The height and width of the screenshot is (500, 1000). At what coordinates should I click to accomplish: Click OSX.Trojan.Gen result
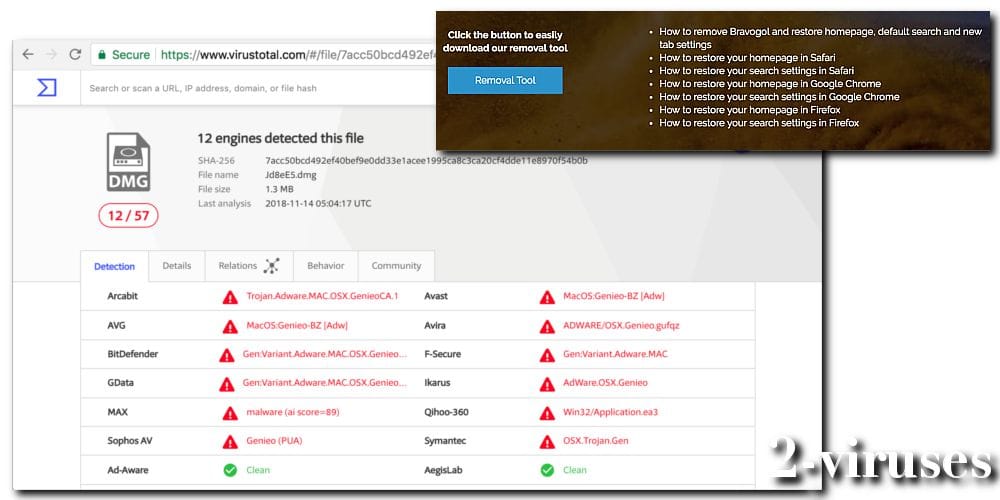coord(596,441)
